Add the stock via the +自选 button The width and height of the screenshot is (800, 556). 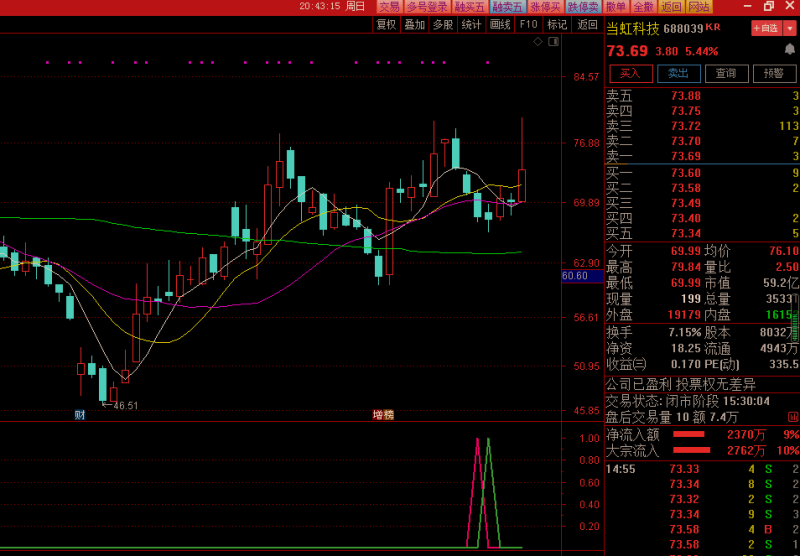[x=765, y=28]
